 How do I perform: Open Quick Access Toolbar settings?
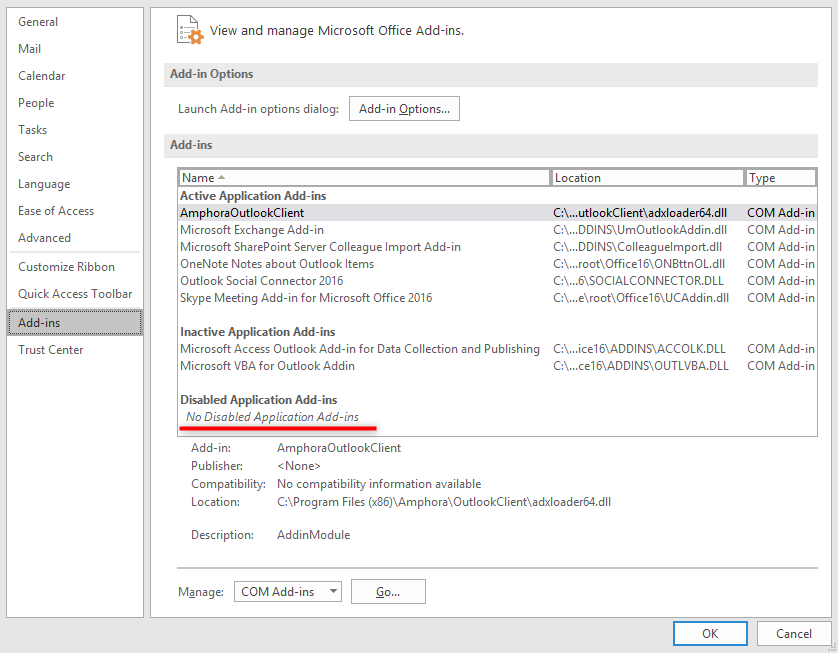pos(75,294)
